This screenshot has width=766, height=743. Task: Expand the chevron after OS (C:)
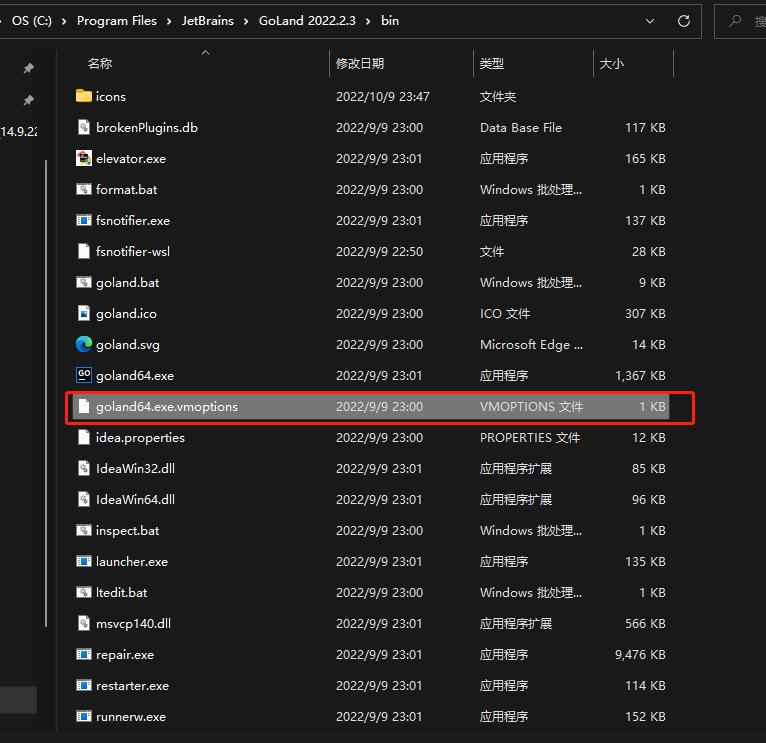64,21
